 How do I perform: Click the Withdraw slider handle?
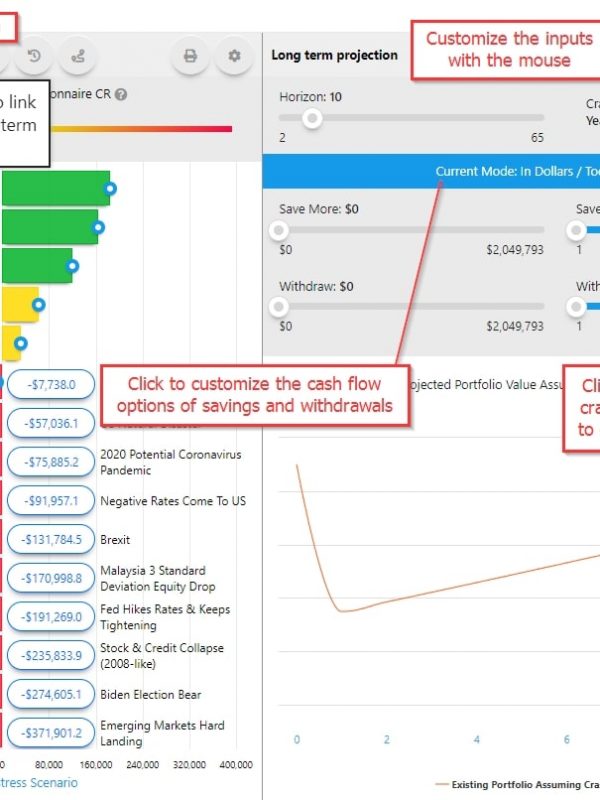coord(279,306)
